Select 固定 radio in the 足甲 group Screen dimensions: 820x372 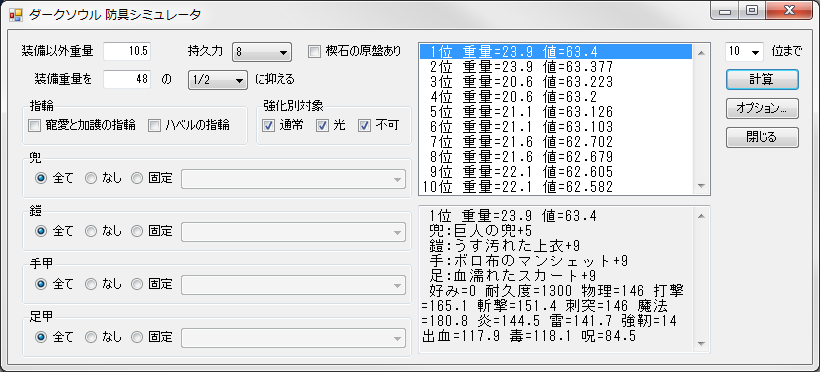(136, 337)
